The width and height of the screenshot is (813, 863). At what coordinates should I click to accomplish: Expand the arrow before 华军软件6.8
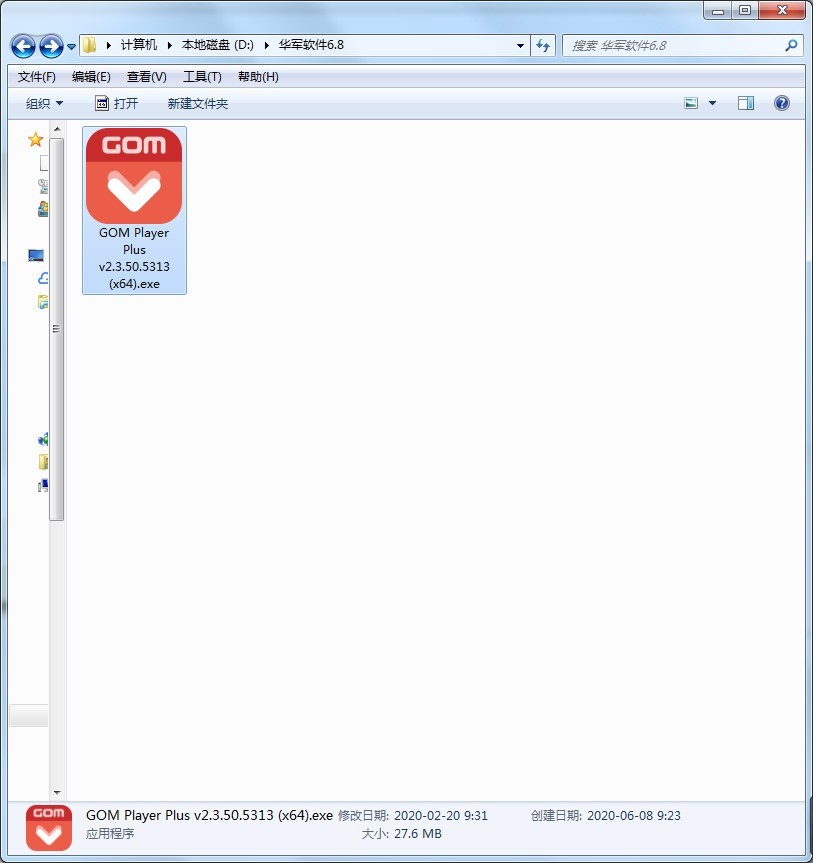pos(266,45)
